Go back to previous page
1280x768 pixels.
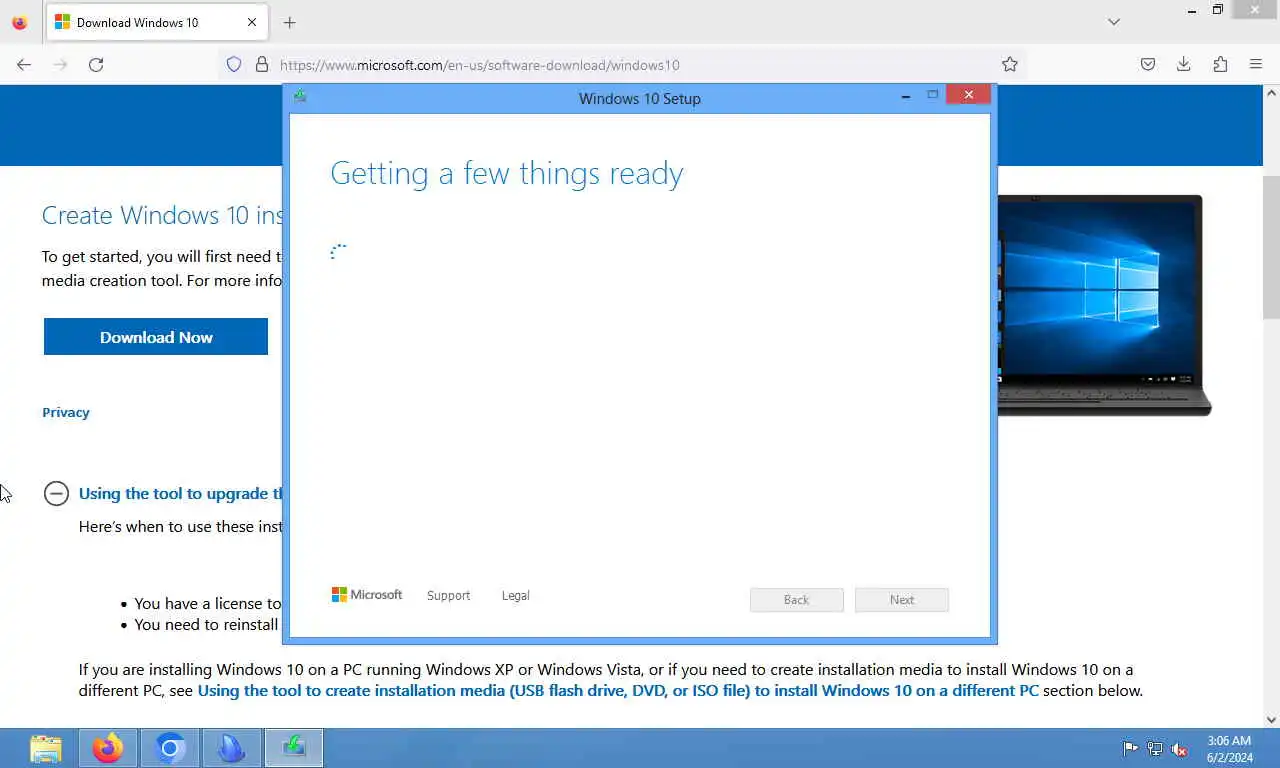pos(24,64)
